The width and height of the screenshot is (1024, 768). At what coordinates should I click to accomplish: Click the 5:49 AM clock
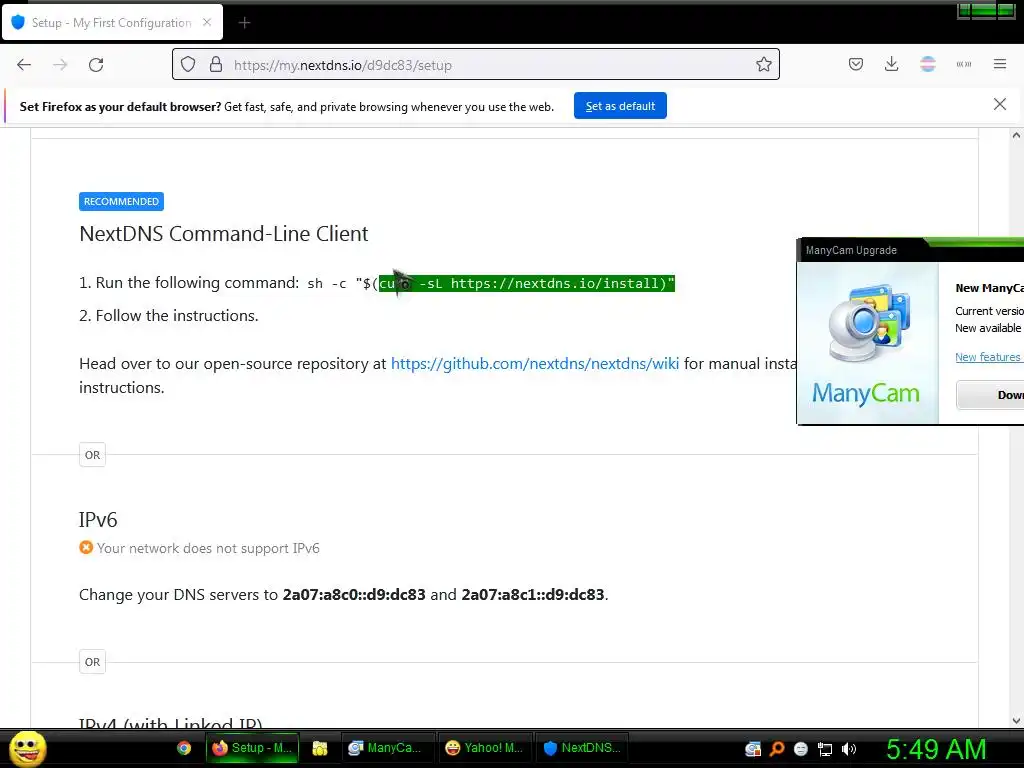936,749
